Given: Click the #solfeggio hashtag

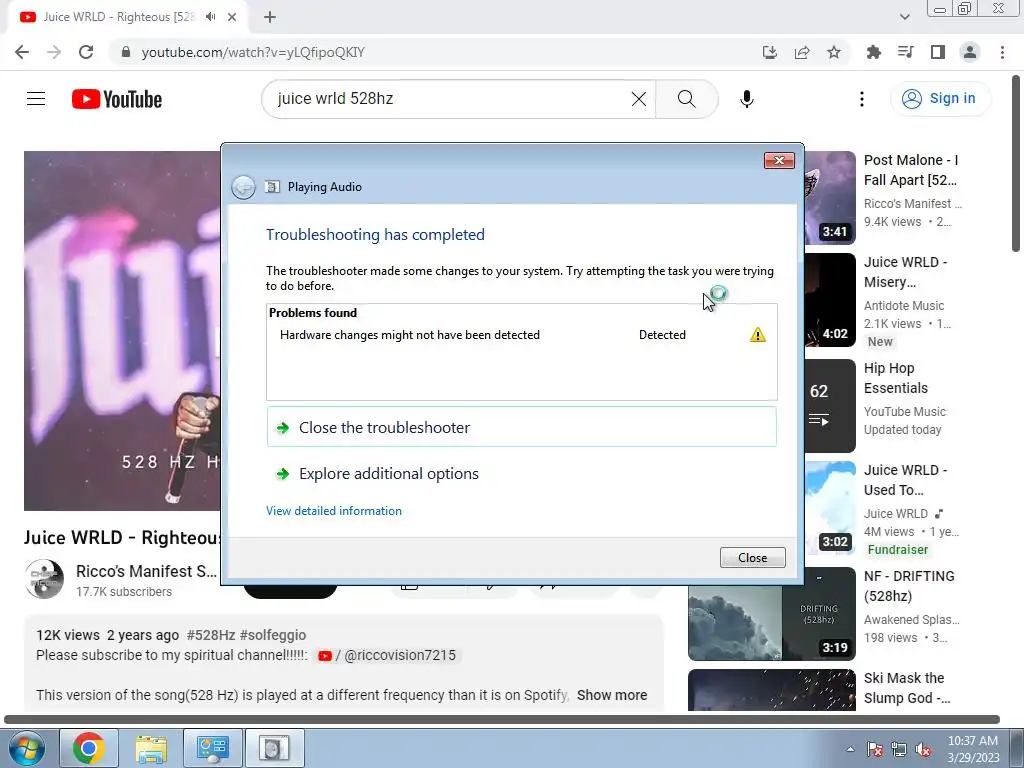Looking at the screenshot, I should 273,635.
